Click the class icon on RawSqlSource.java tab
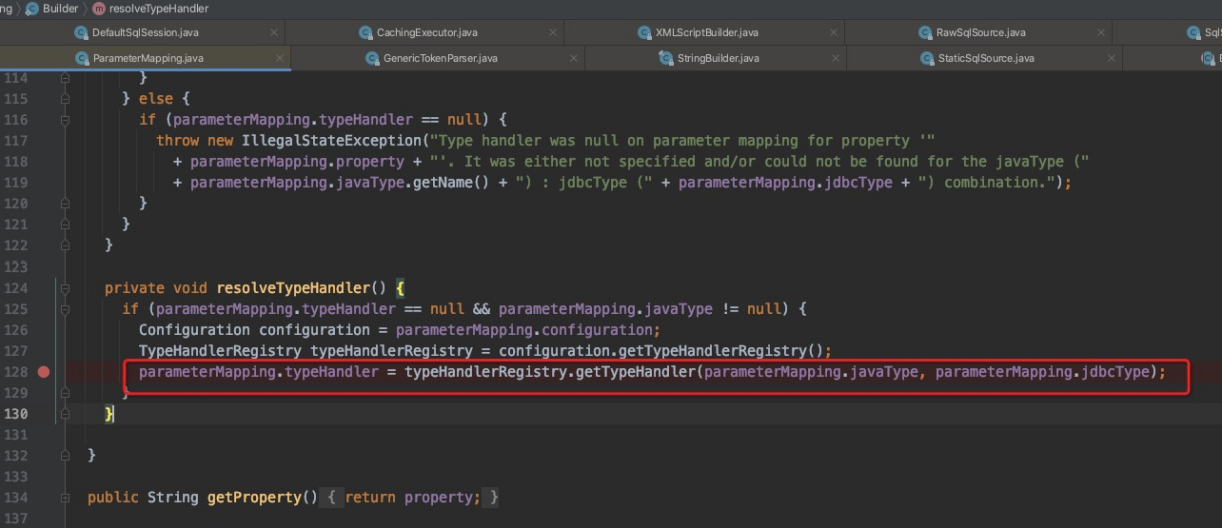The image size is (1222, 528). 925,33
